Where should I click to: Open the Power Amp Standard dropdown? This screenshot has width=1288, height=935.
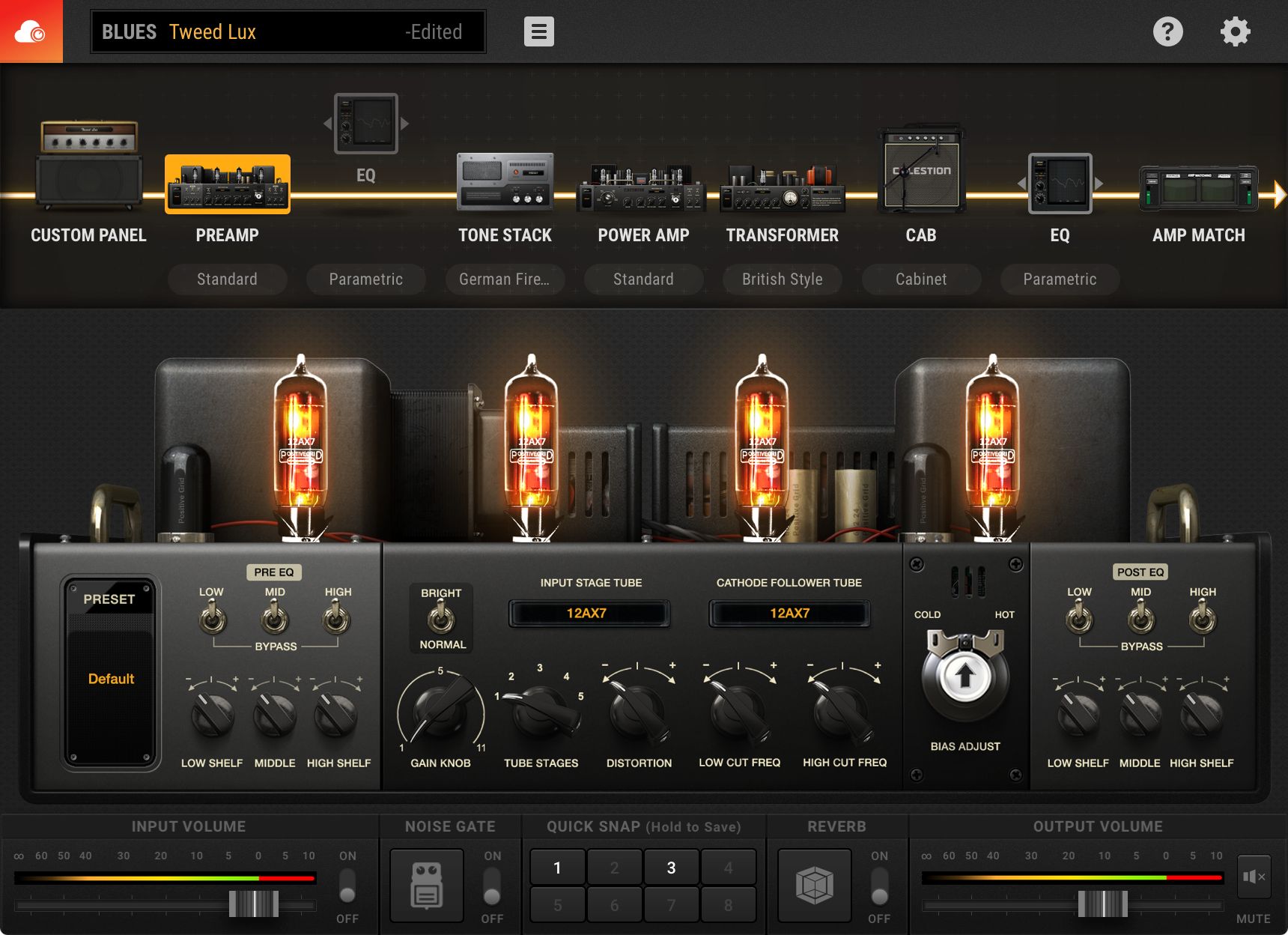643,279
